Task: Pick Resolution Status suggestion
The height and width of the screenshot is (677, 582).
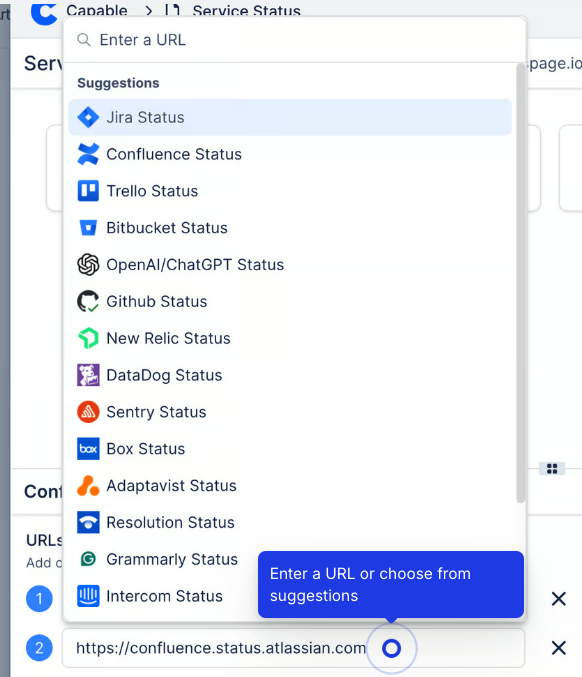Action: pyautogui.click(x=290, y=522)
